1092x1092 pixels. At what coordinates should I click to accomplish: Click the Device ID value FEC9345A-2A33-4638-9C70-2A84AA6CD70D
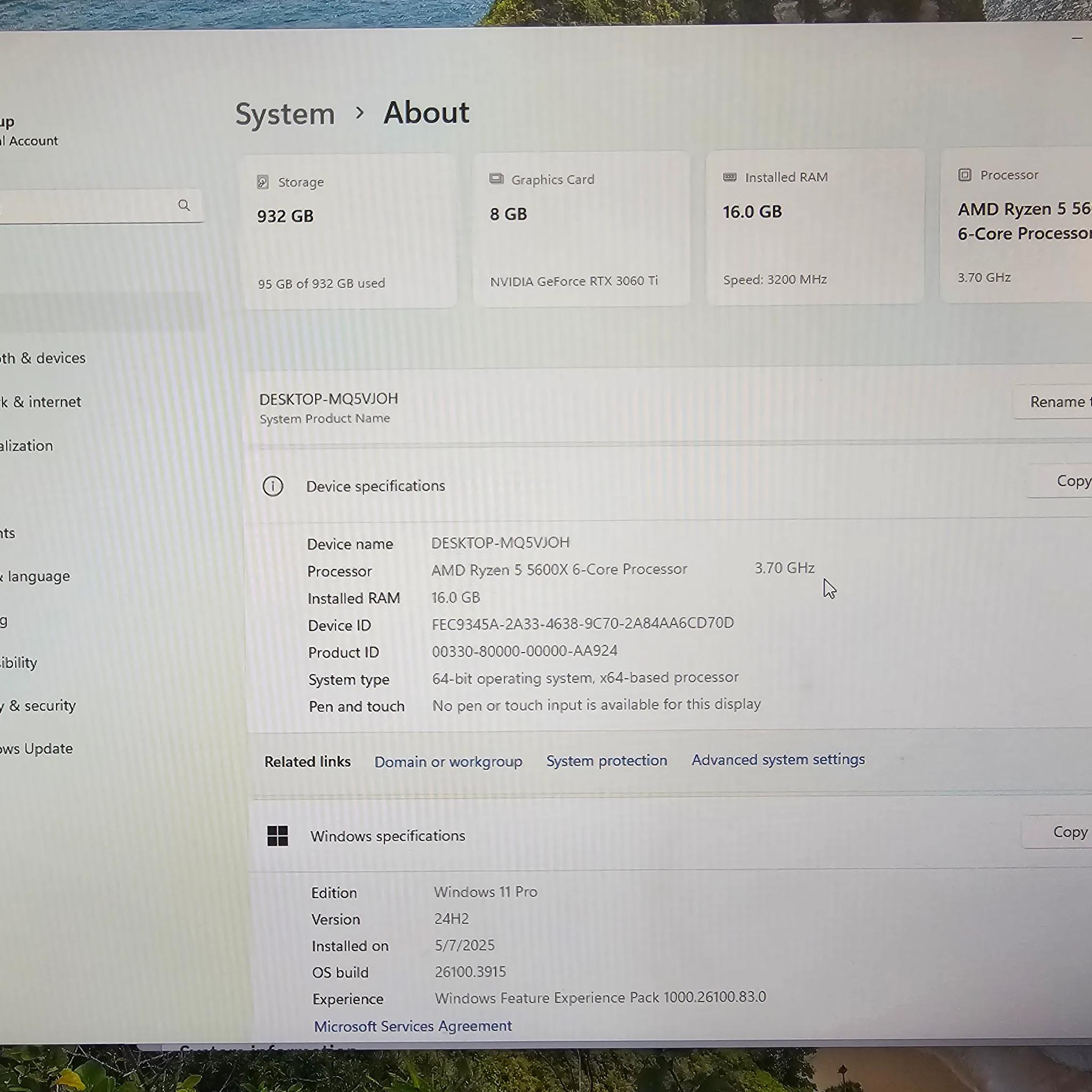tap(583, 623)
